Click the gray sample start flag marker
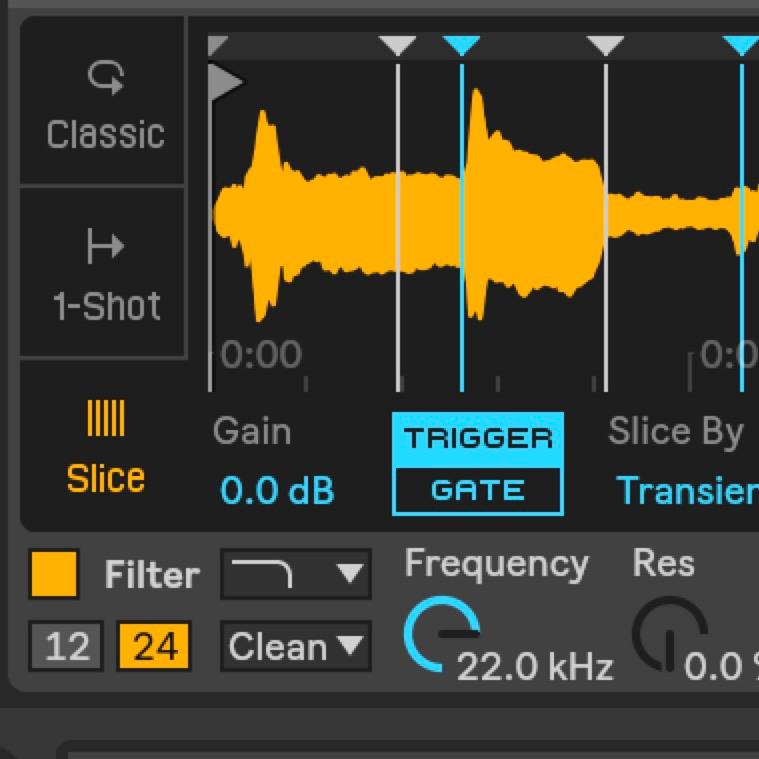Image resolution: width=759 pixels, height=759 pixels. [224, 82]
